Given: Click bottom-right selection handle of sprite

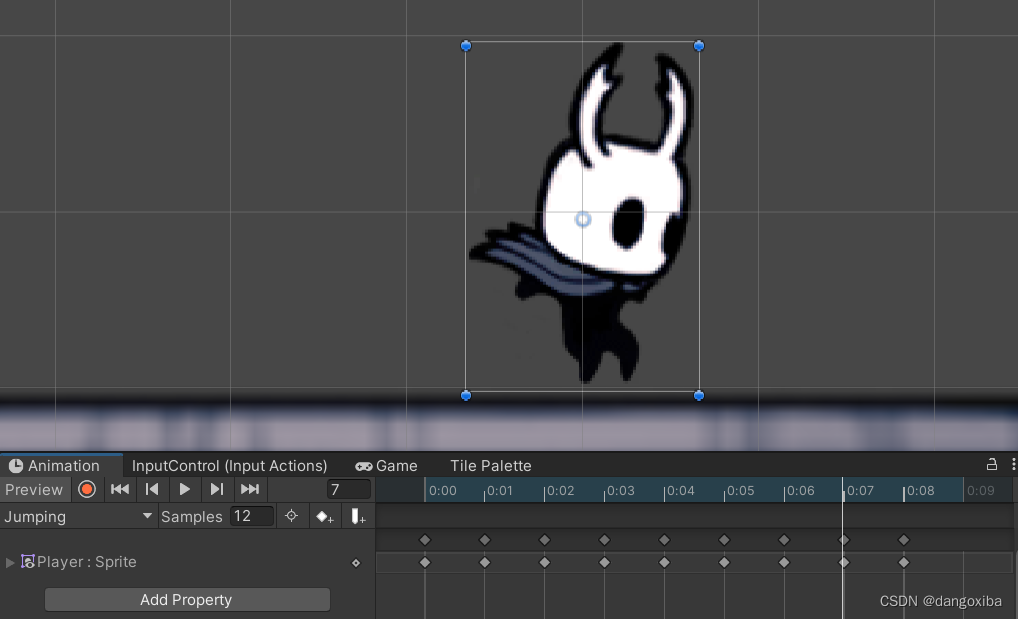Looking at the screenshot, I should (699, 395).
